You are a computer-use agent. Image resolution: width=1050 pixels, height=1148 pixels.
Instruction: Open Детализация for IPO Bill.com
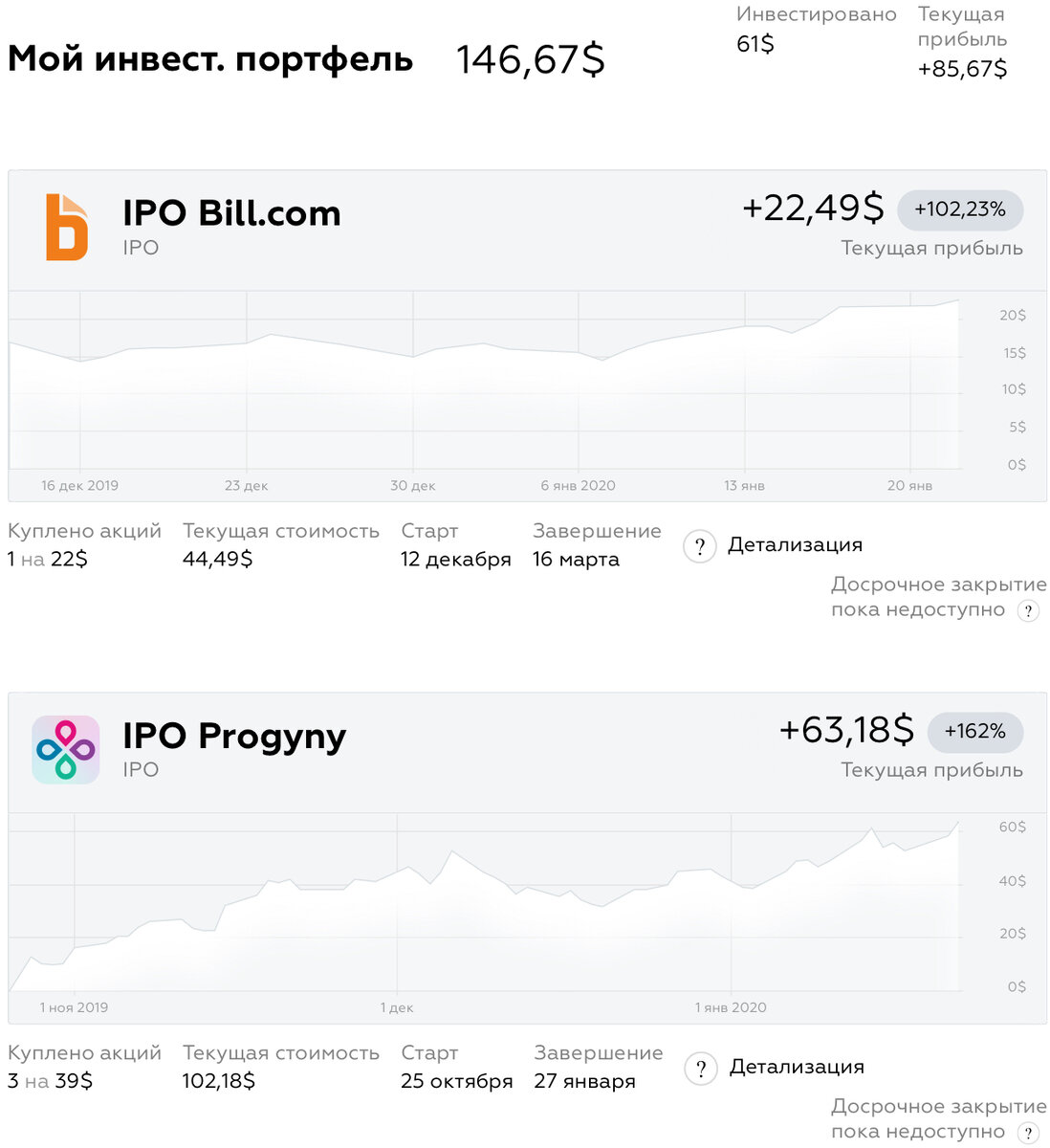point(796,544)
